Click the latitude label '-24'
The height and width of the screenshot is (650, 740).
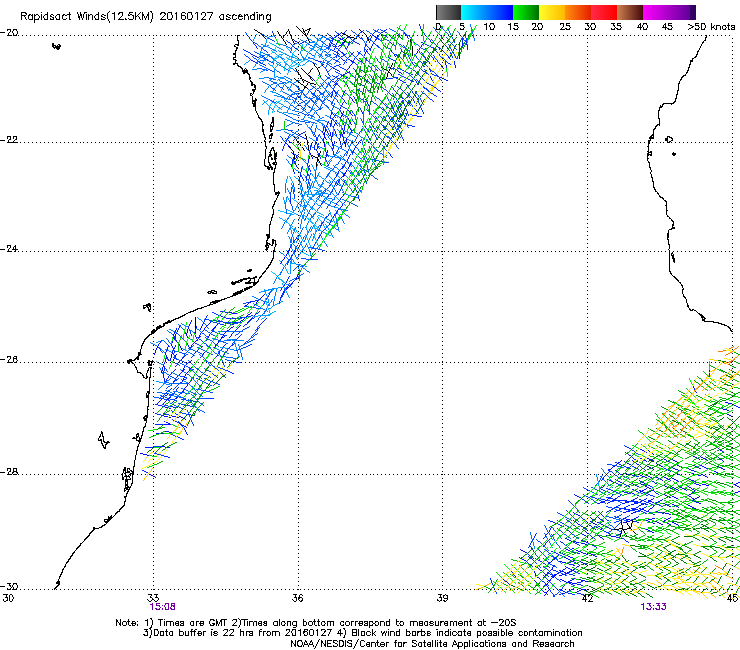pos(9,249)
